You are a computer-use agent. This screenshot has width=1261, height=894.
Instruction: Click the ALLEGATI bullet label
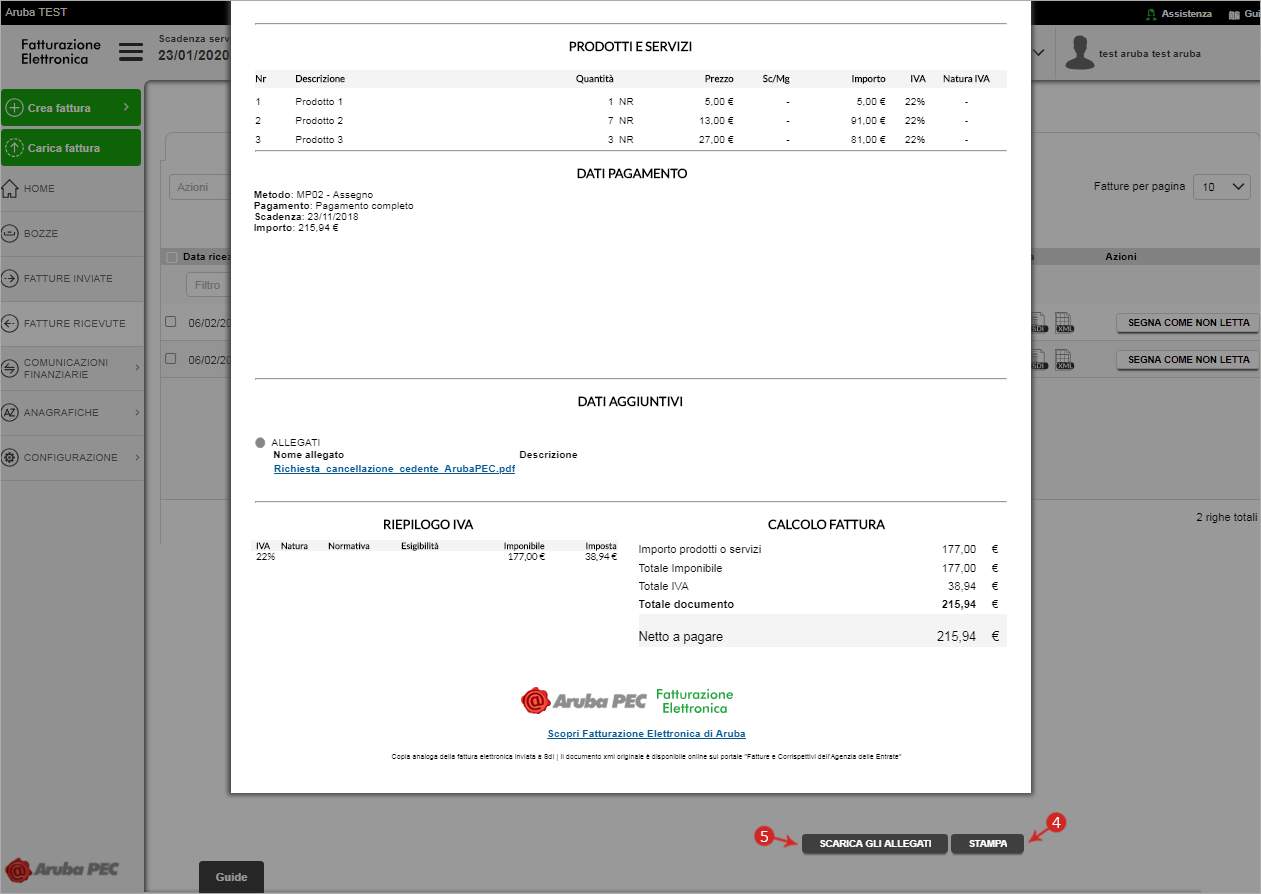point(296,442)
